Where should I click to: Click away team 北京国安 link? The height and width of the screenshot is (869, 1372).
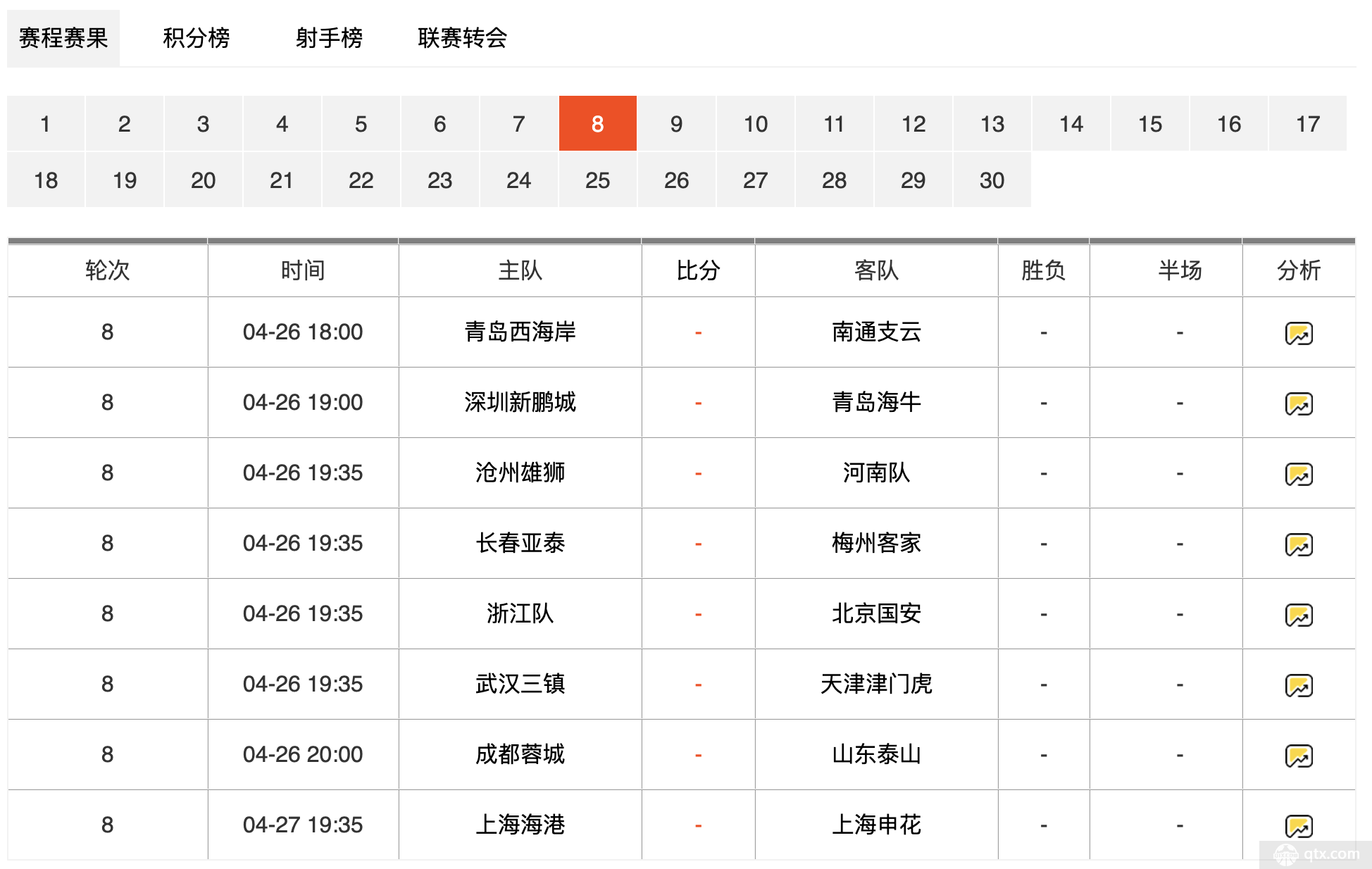coord(876,613)
